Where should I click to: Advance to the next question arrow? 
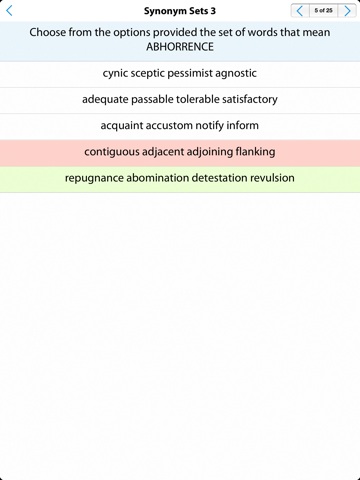click(x=347, y=11)
